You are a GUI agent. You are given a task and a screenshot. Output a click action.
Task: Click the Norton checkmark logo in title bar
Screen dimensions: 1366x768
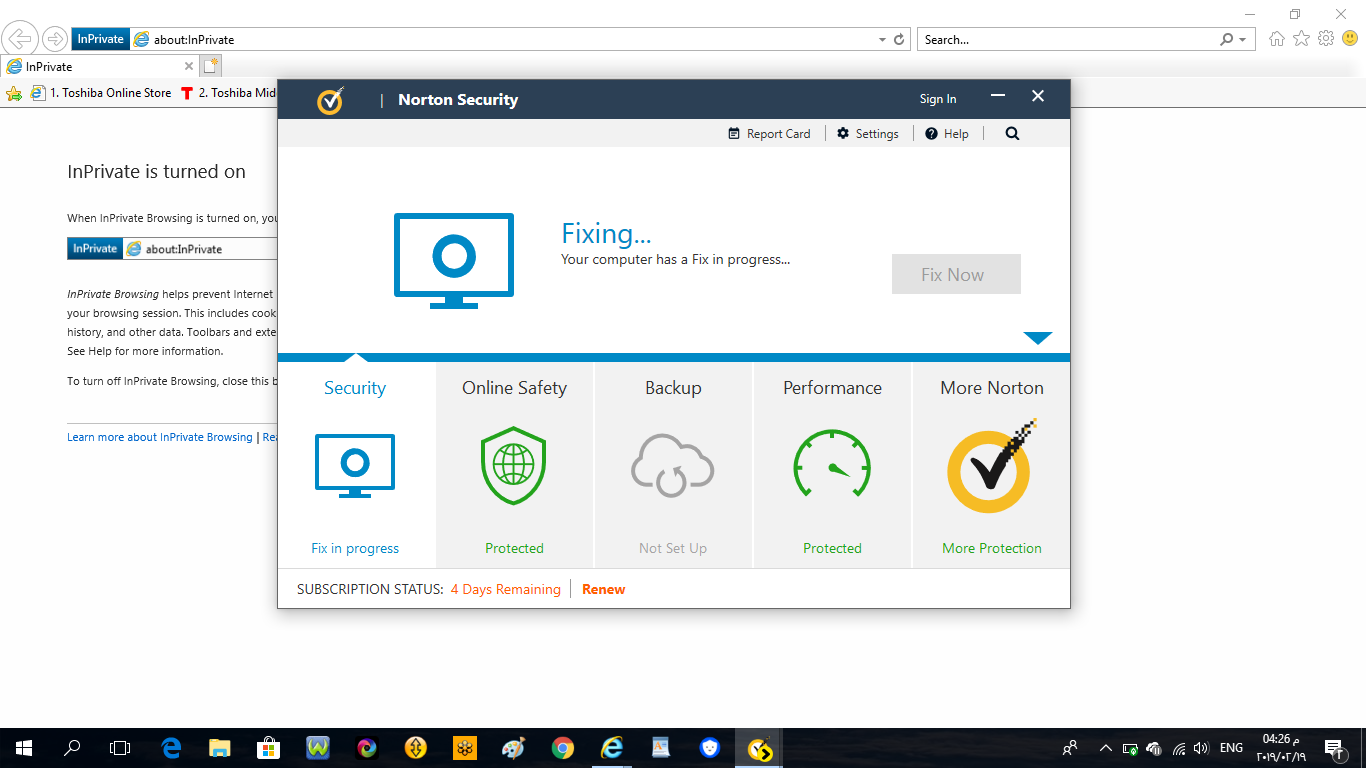point(331,100)
